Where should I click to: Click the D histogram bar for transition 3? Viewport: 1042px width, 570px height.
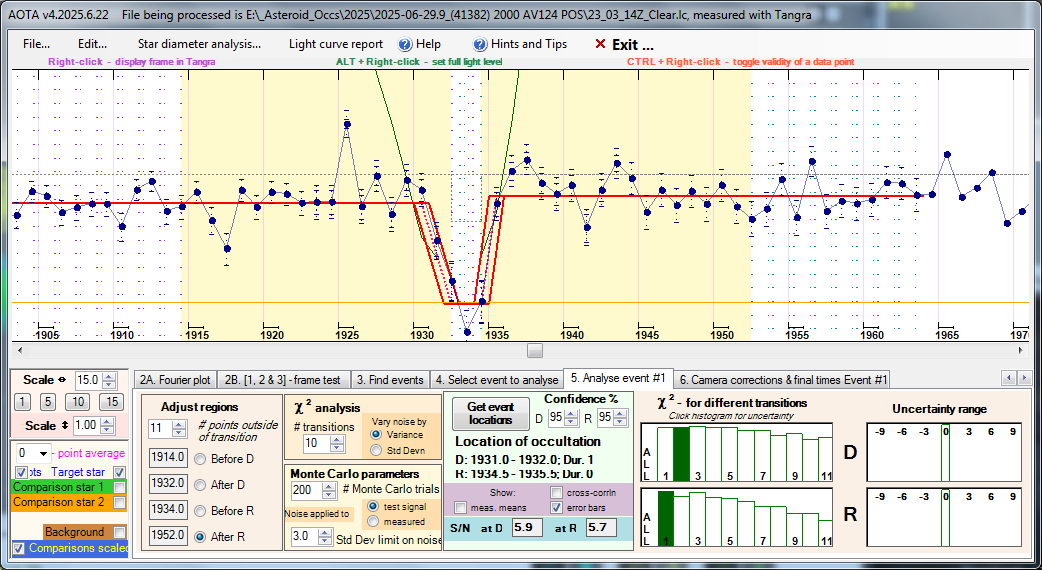[697, 453]
